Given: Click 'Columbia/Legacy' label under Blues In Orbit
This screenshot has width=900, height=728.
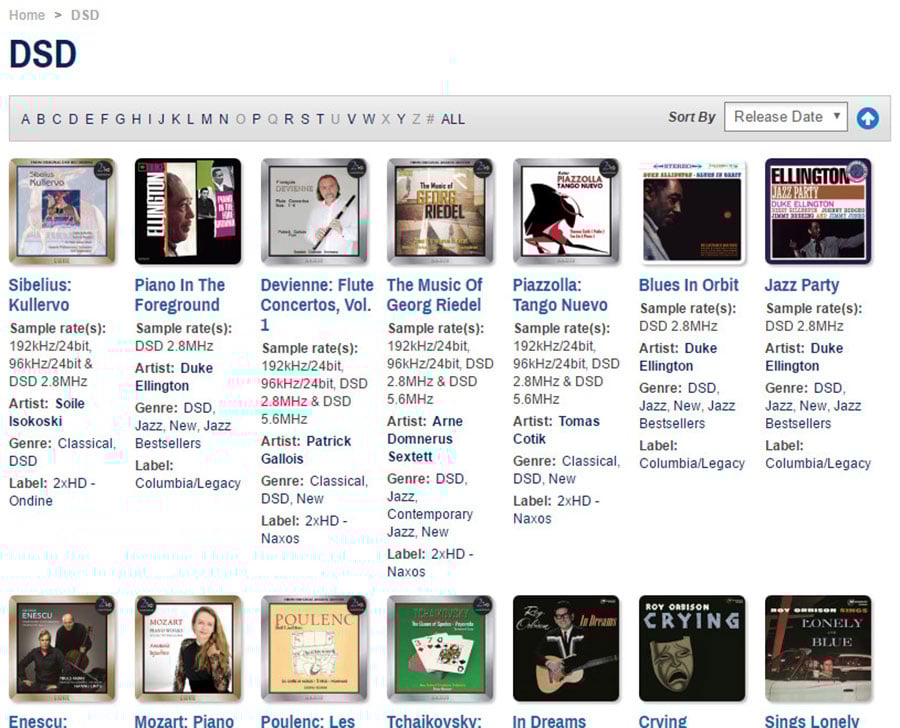Looking at the screenshot, I should [692, 463].
